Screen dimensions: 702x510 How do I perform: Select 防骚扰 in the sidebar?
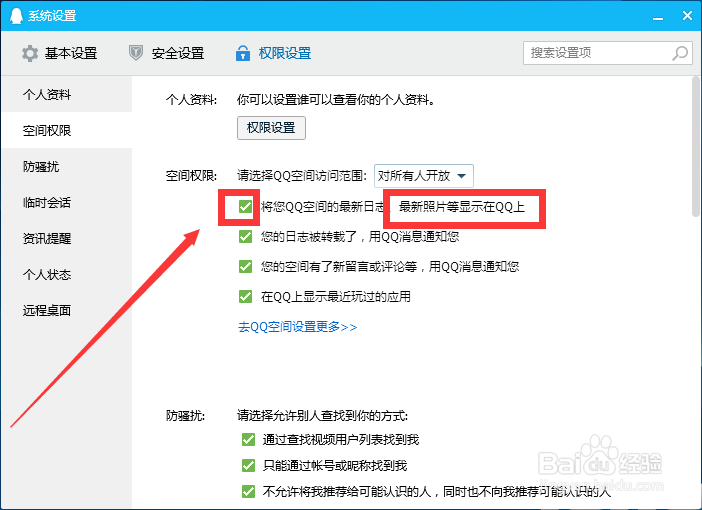[66, 167]
